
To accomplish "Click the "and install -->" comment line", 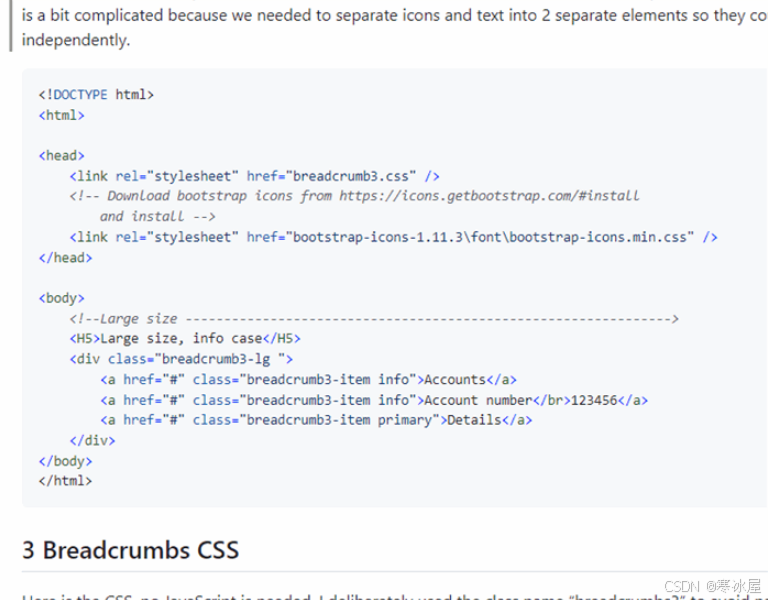I will click(158, 216).
